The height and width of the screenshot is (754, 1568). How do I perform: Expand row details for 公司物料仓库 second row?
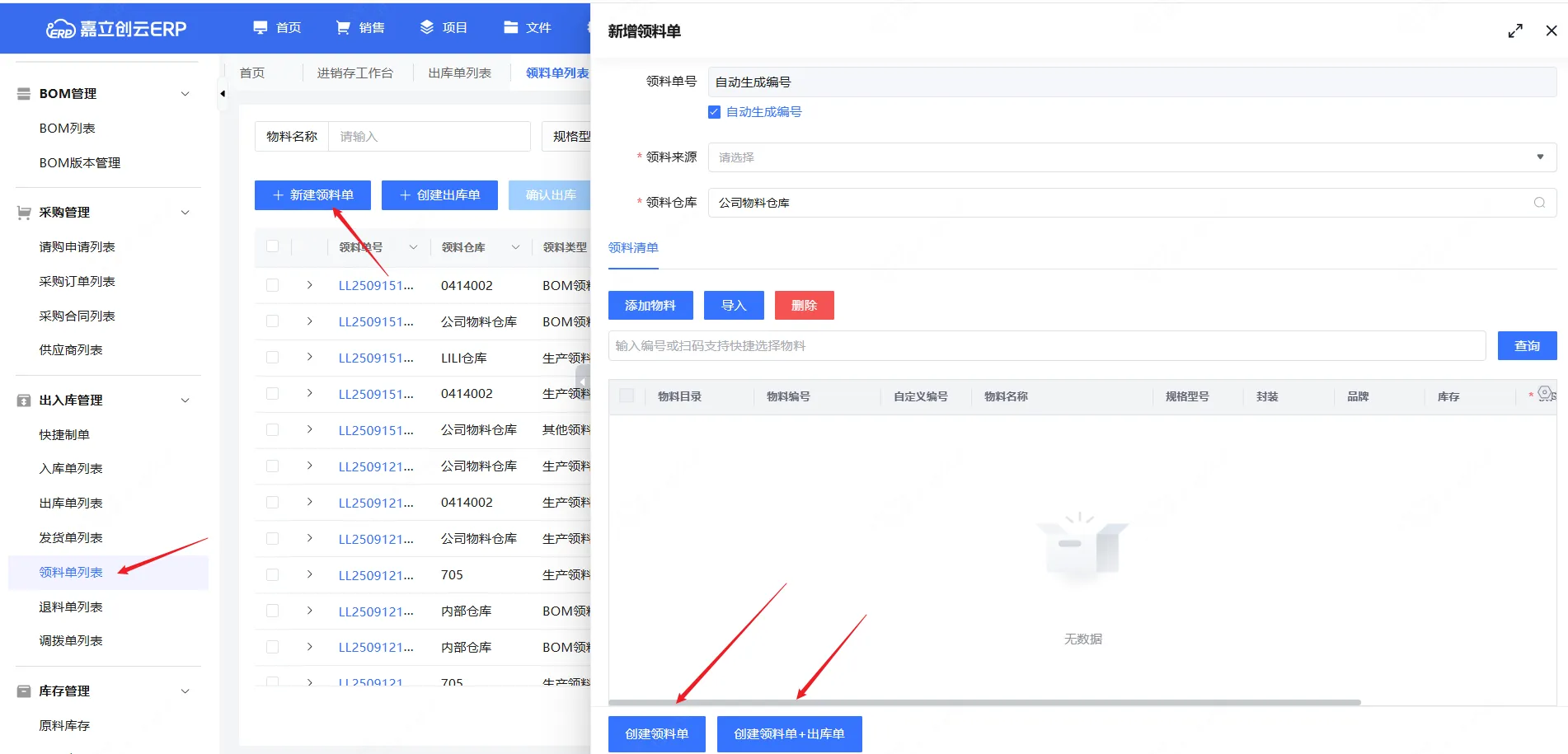pyautogui.click(x=310, y=321)
